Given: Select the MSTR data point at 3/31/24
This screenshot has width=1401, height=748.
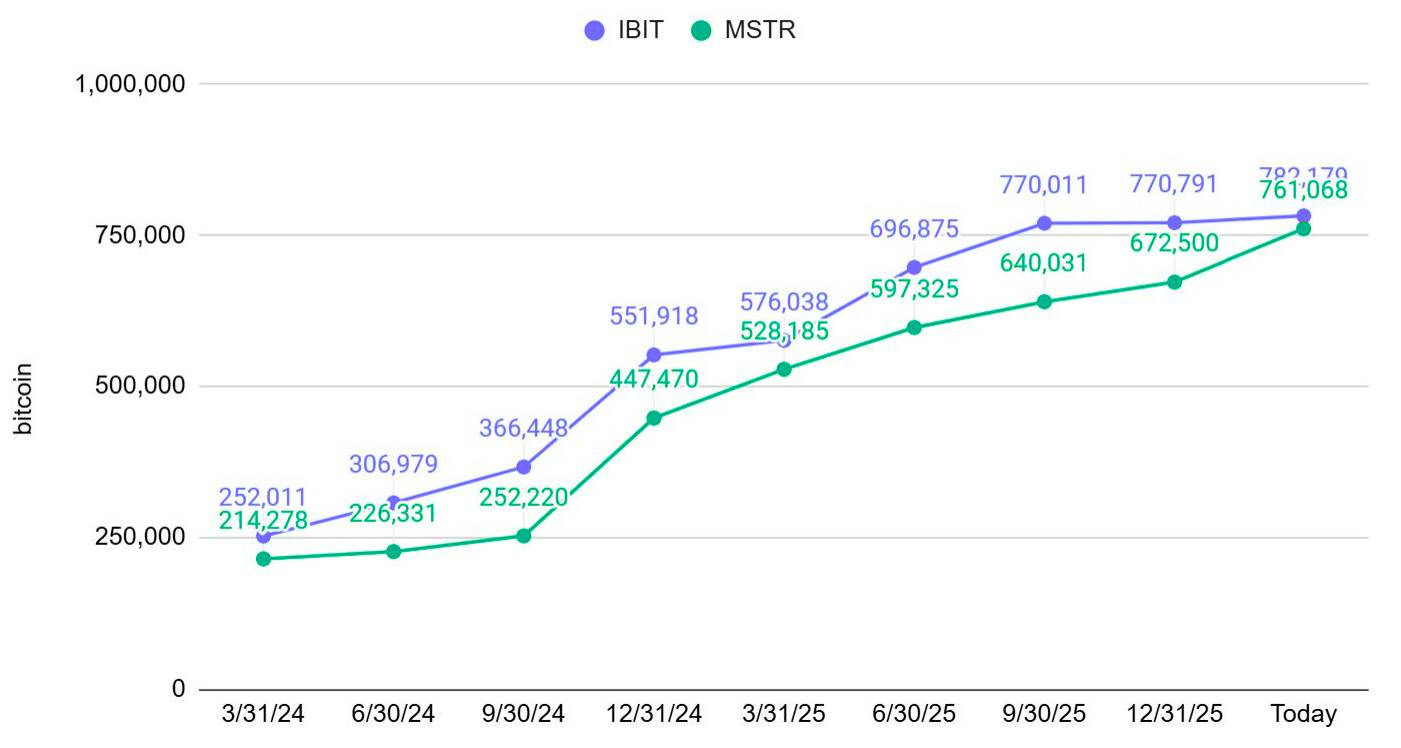Looking at the screenshot, I should click(x=263, y=558).
